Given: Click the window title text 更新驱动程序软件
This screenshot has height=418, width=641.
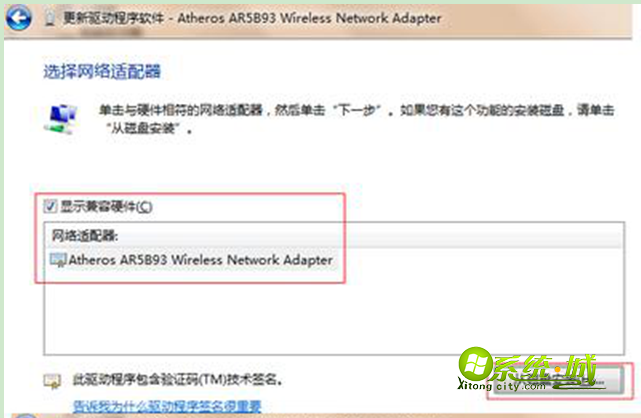Looking at the screenshot, I should tap(113, 18).
